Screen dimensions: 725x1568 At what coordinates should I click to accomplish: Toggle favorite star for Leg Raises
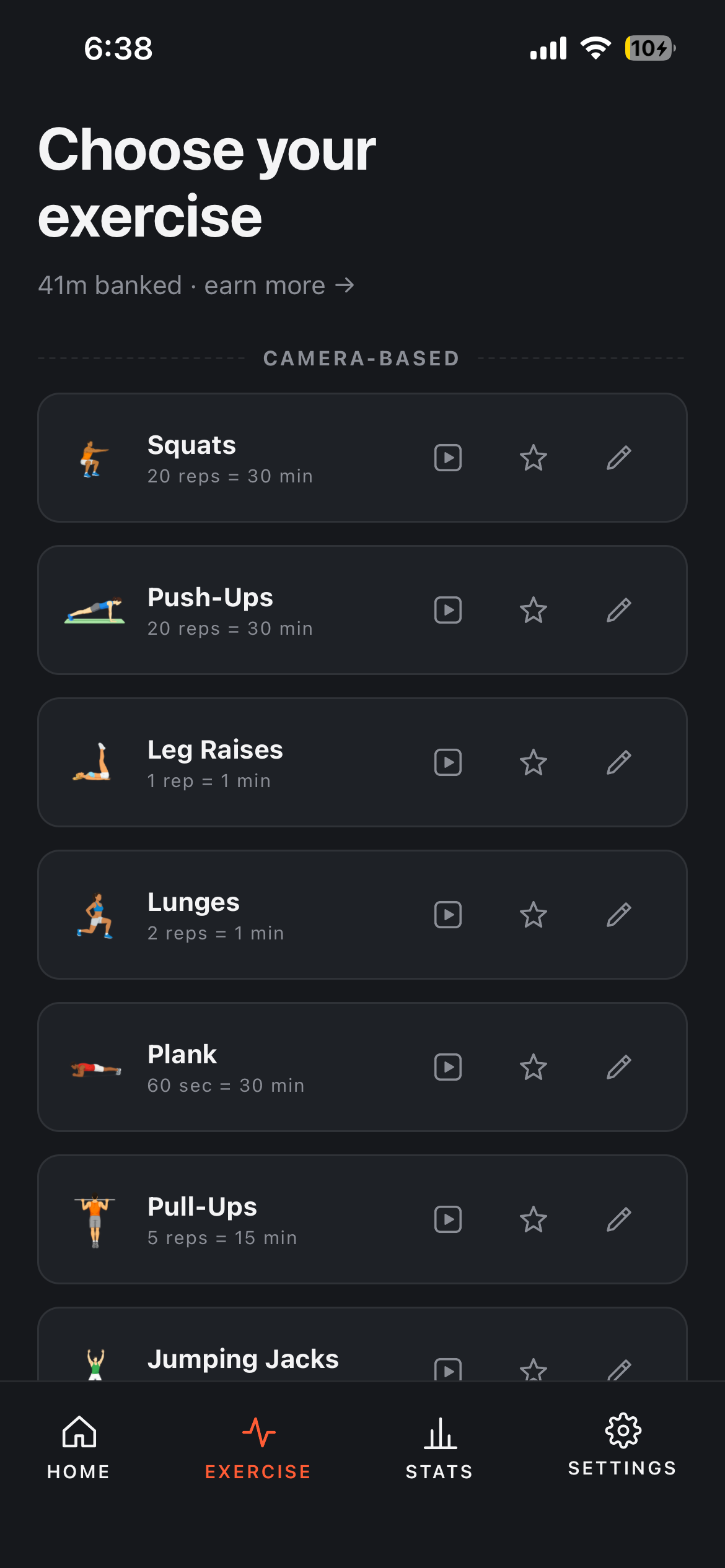pyautogui.click(x=533, y=762)
